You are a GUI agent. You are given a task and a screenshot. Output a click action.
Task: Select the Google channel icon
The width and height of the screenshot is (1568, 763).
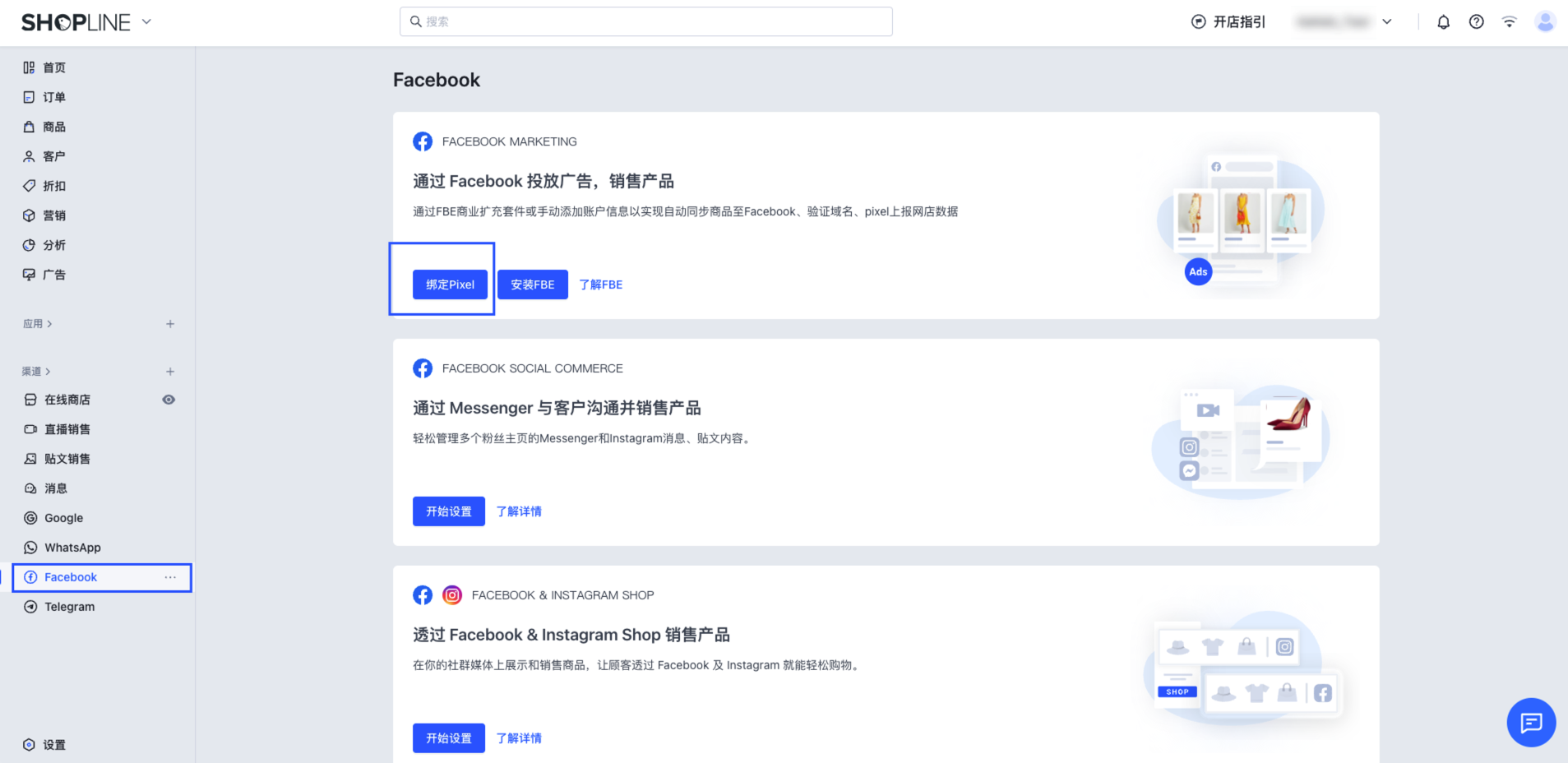(30, 518)
